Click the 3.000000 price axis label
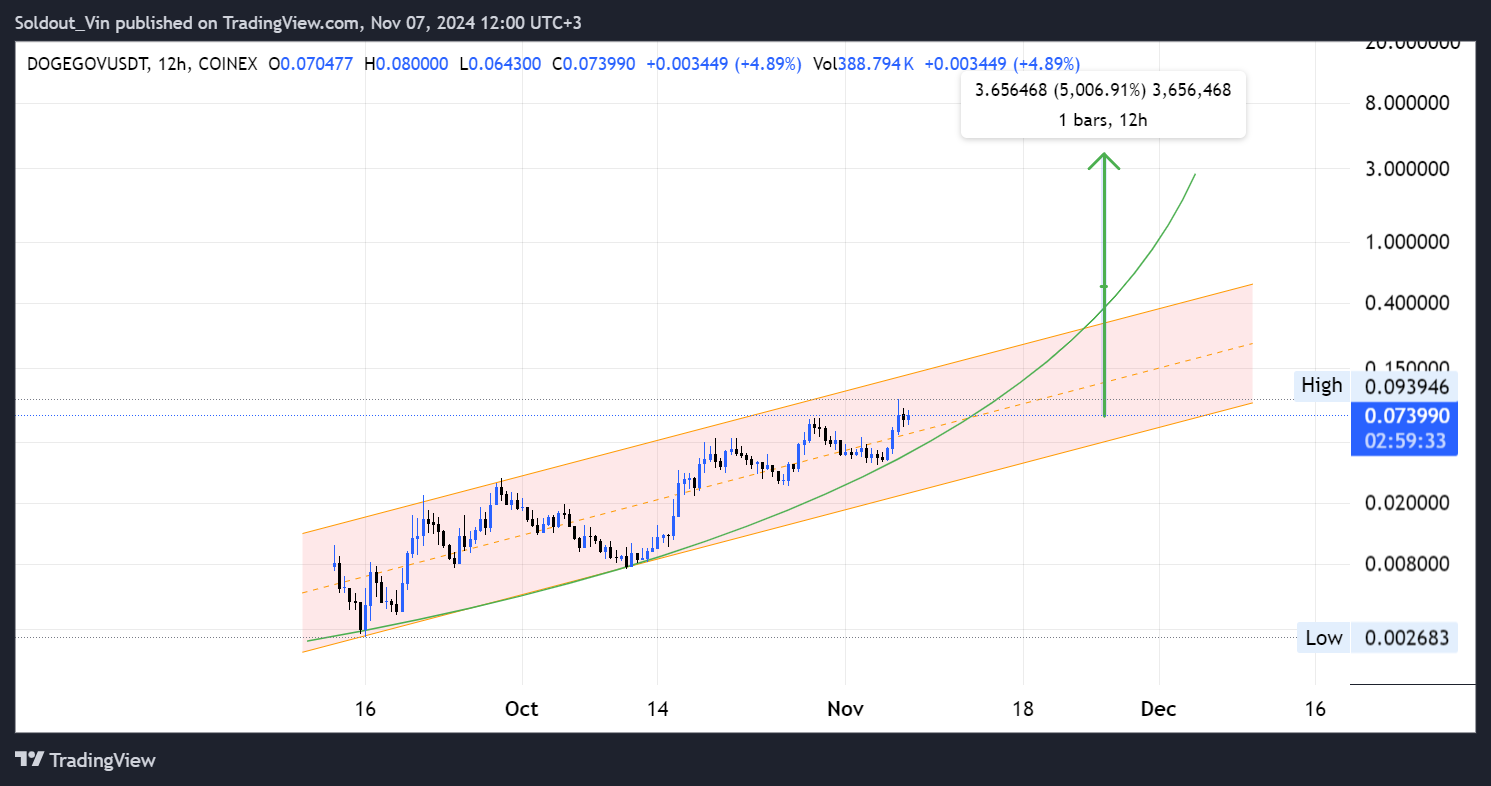 pyautogui.click(x=1405, y=169)
